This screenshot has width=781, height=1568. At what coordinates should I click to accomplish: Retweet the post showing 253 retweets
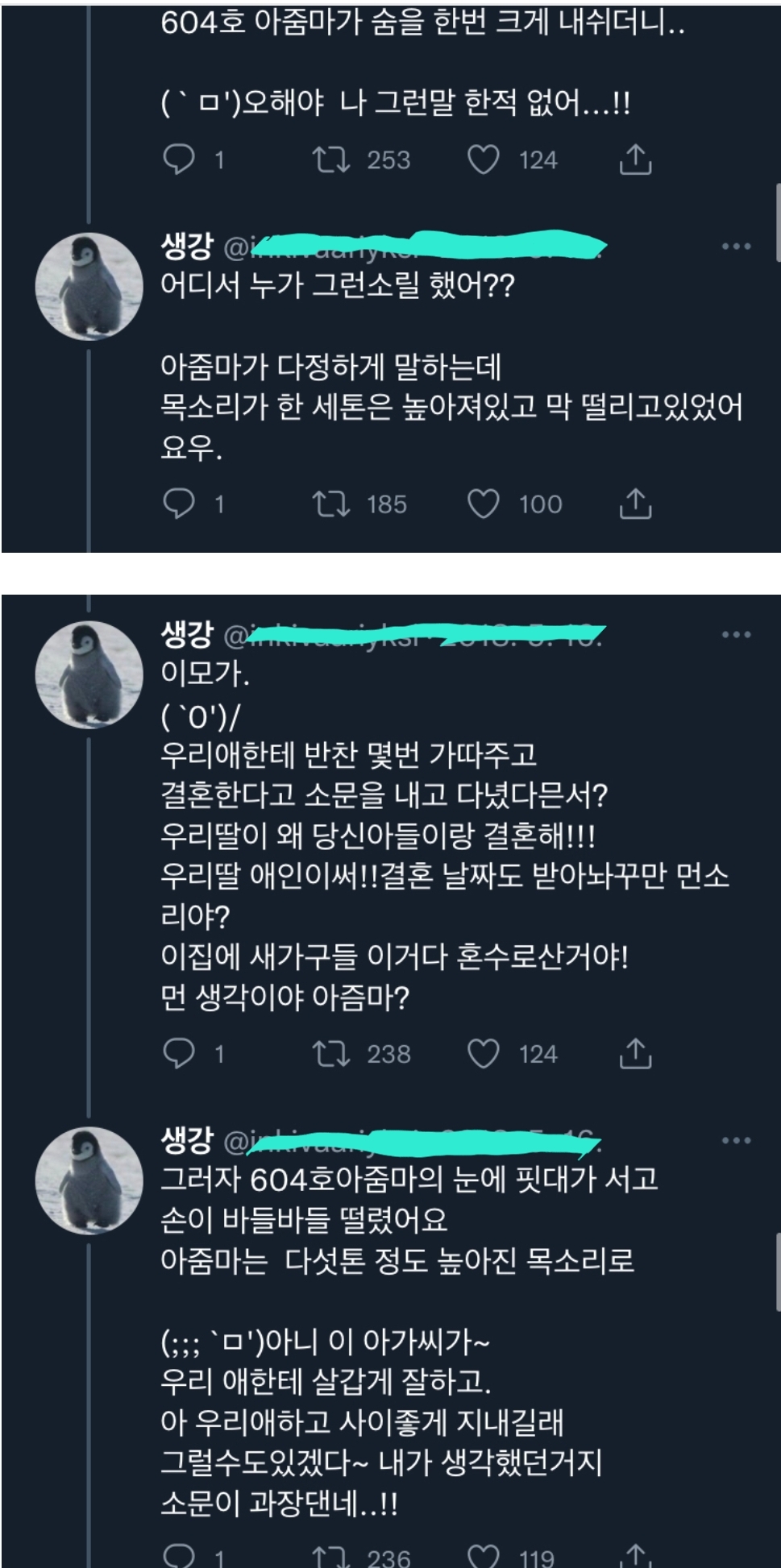(x=331, y=160)
